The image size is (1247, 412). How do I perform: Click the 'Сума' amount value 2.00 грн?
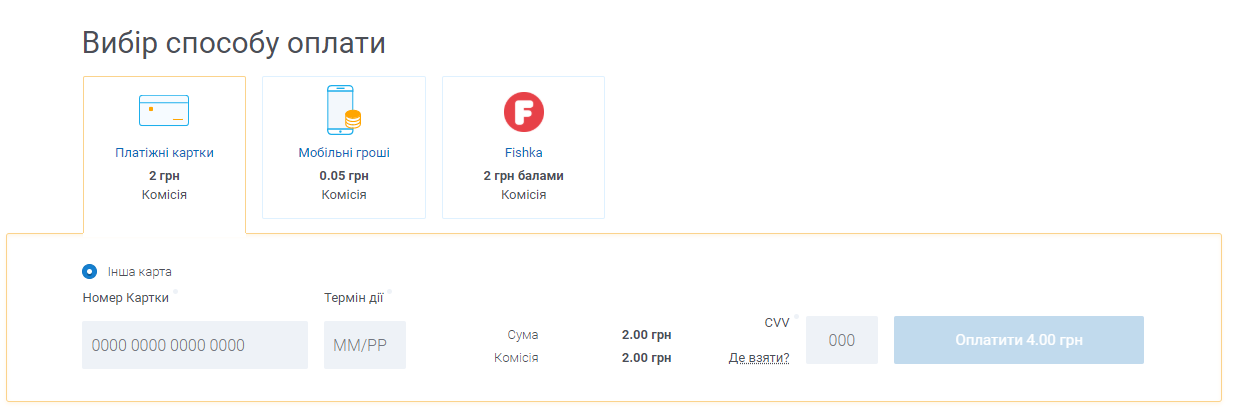tap(646, 335)
